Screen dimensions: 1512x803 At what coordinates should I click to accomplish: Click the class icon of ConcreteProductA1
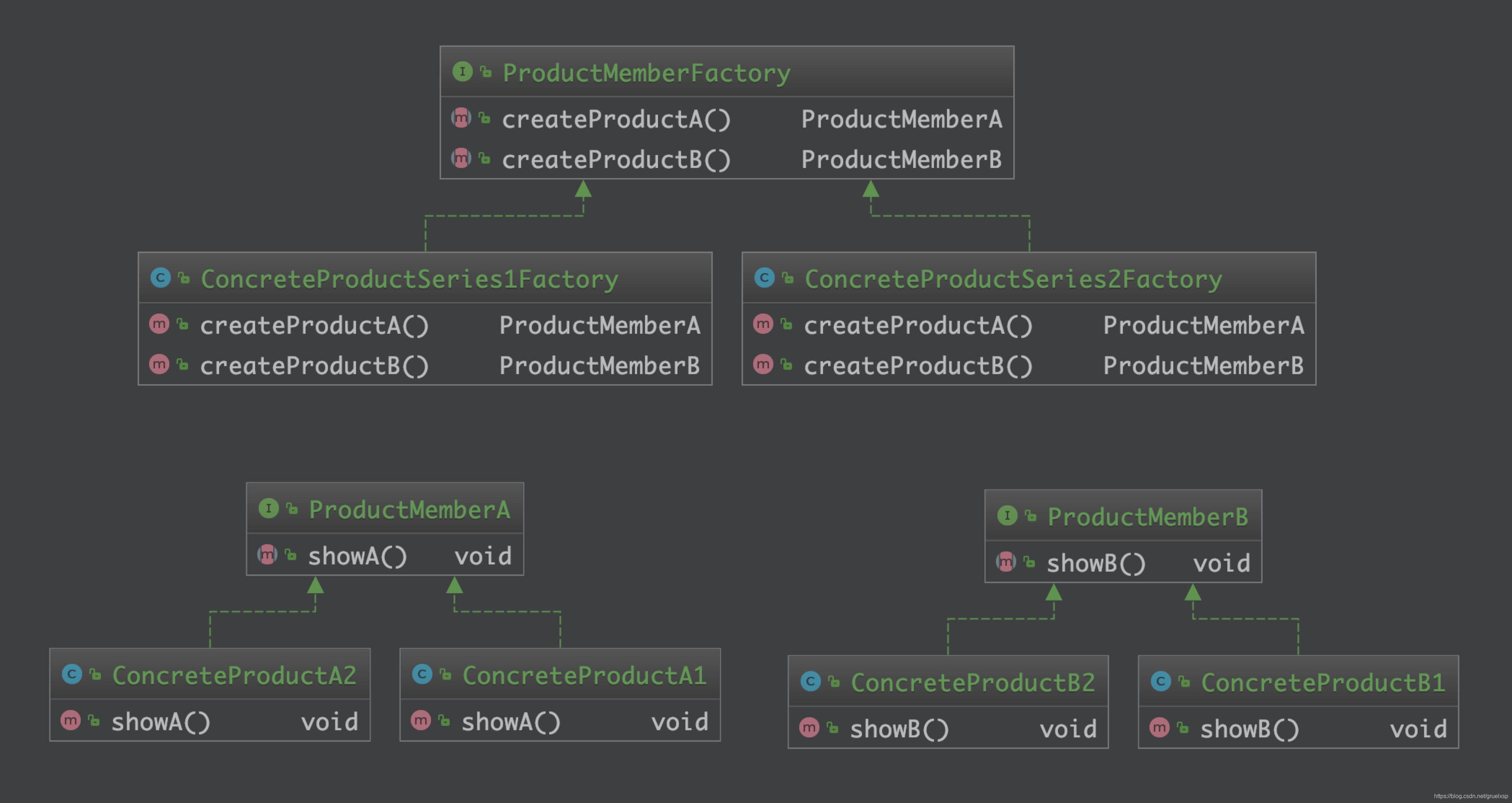[x=422, y=674]
